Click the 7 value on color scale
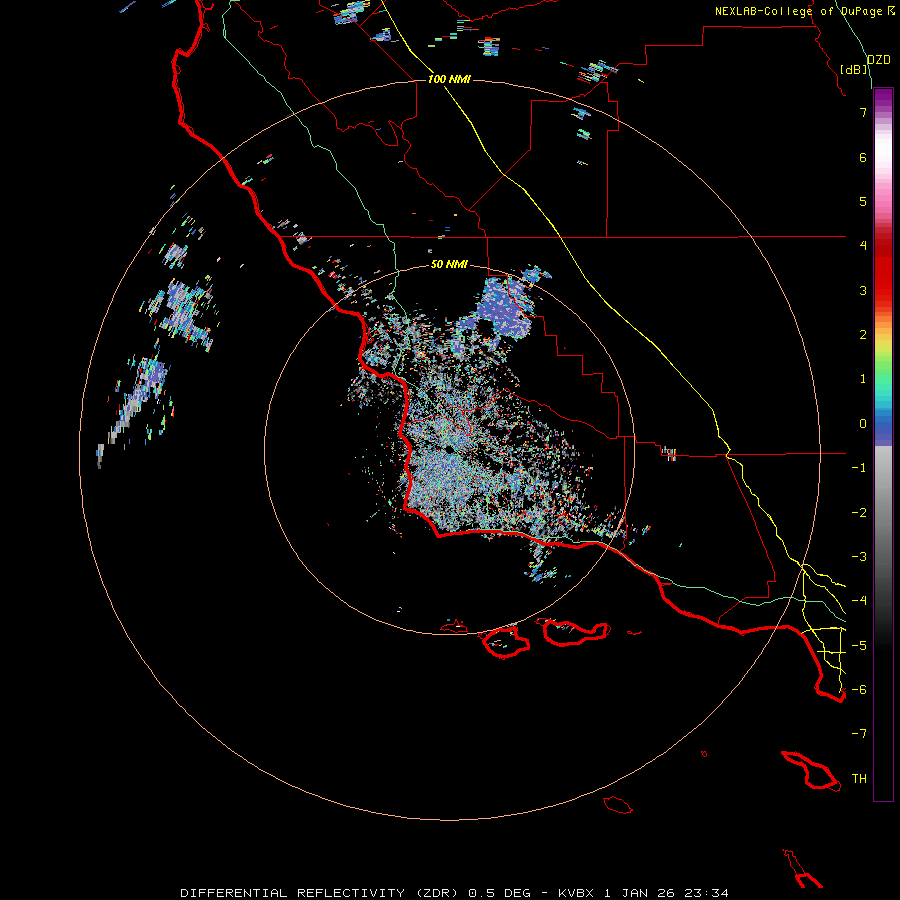 pos(863,112)
